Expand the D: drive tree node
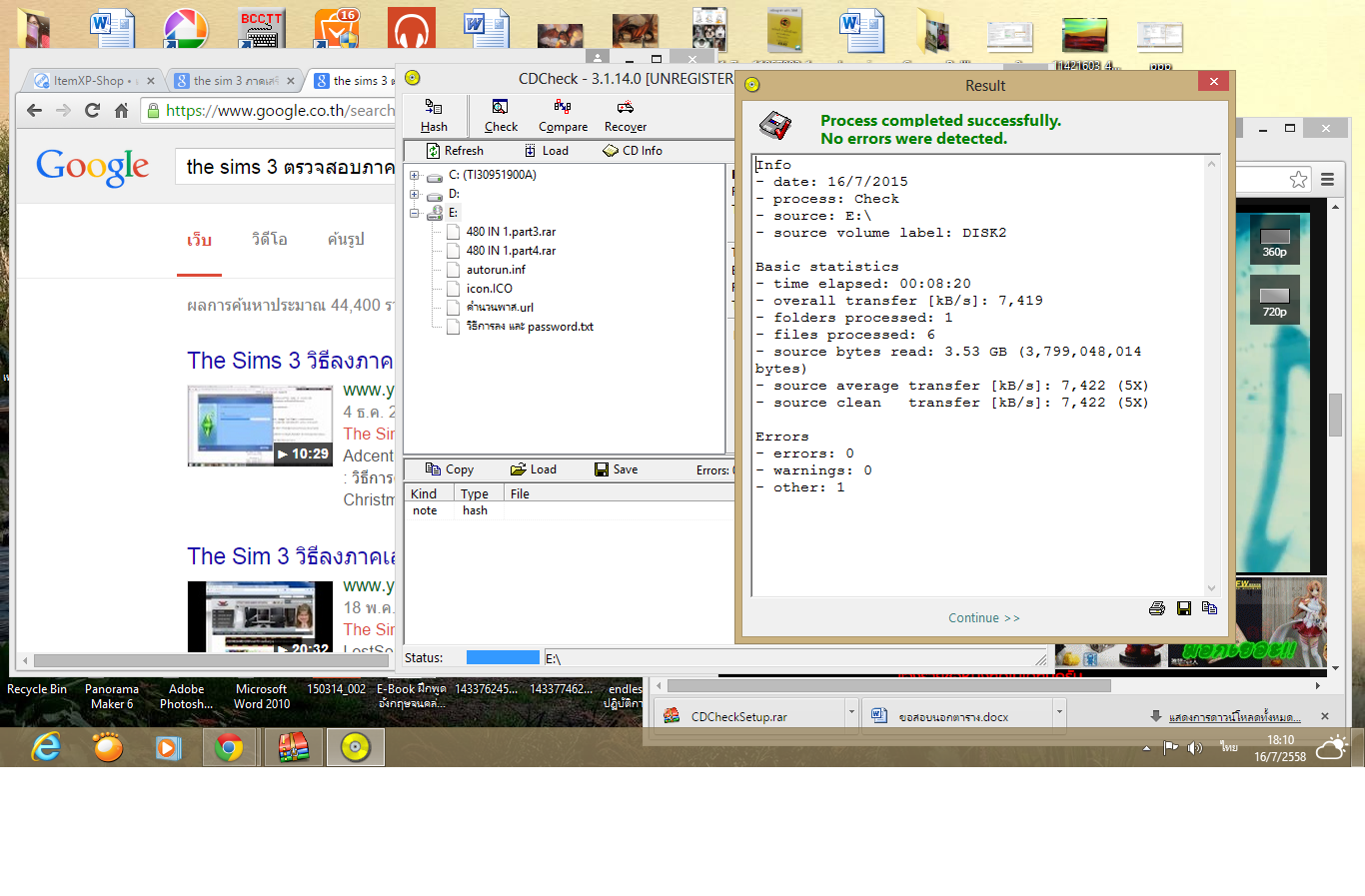Viewport: 1365px width, 896px height. point(415,194)
